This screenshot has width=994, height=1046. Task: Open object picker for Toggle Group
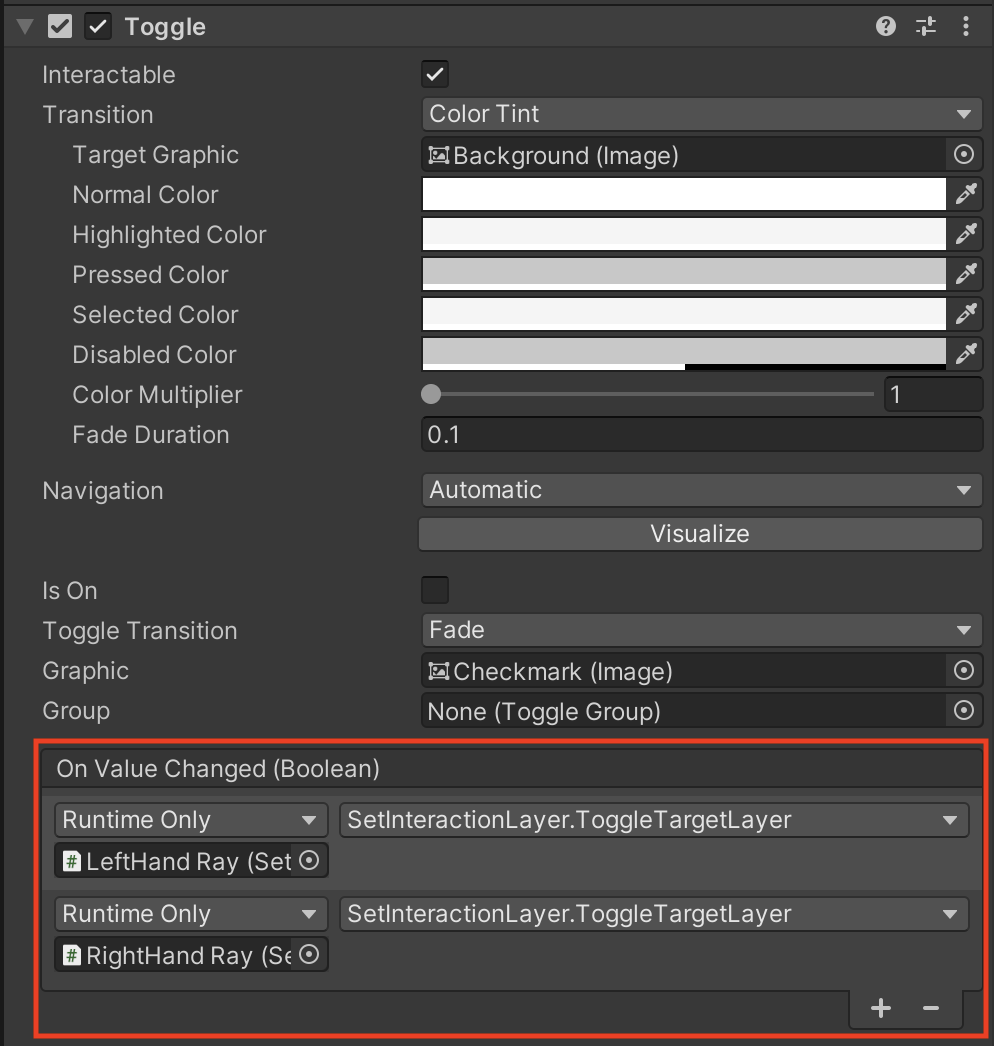[964, 711]
